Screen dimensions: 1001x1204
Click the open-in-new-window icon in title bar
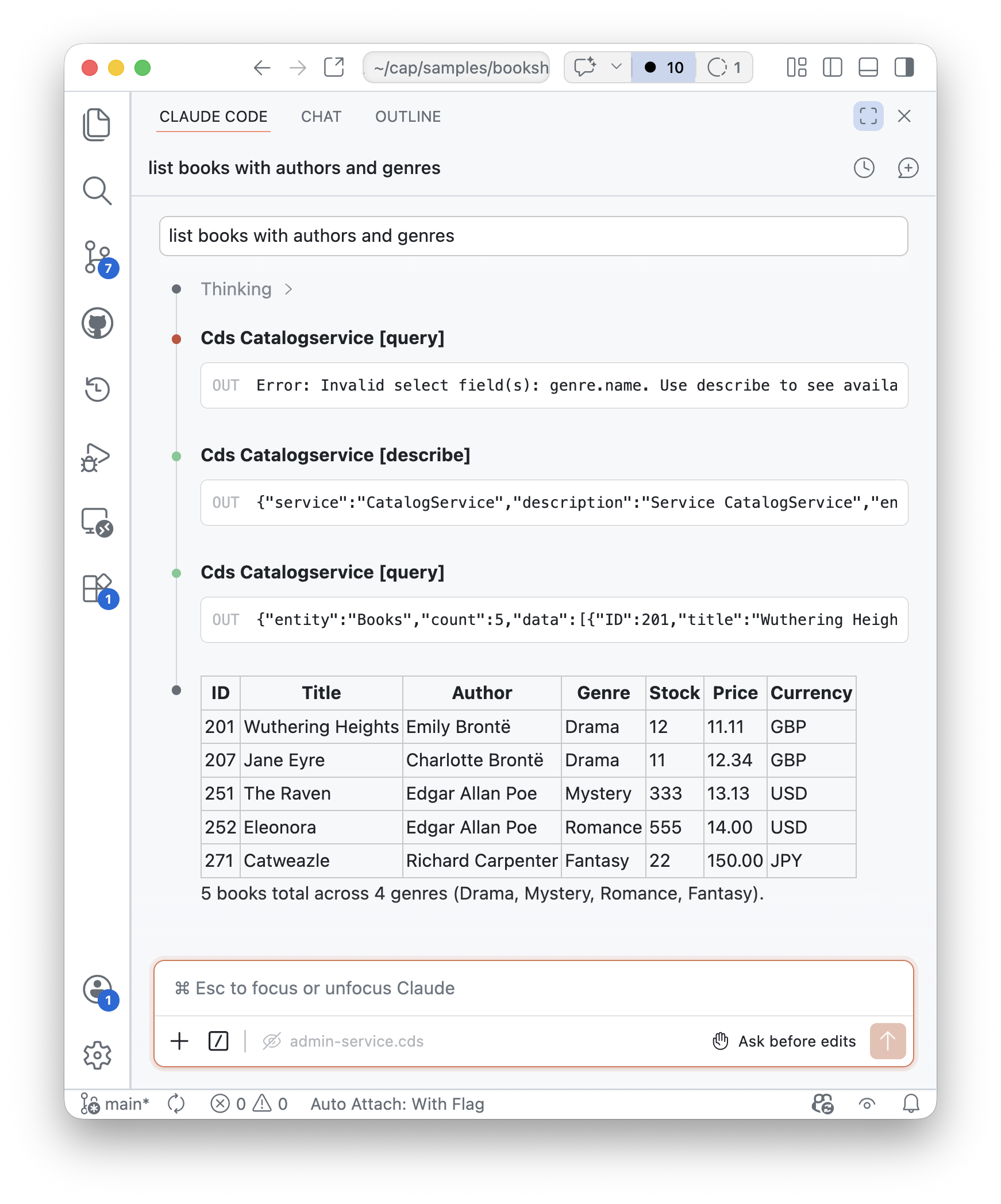coord(334,67)
